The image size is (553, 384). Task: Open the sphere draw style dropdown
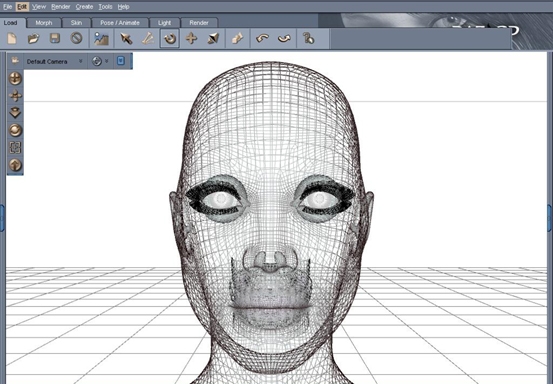100,61
